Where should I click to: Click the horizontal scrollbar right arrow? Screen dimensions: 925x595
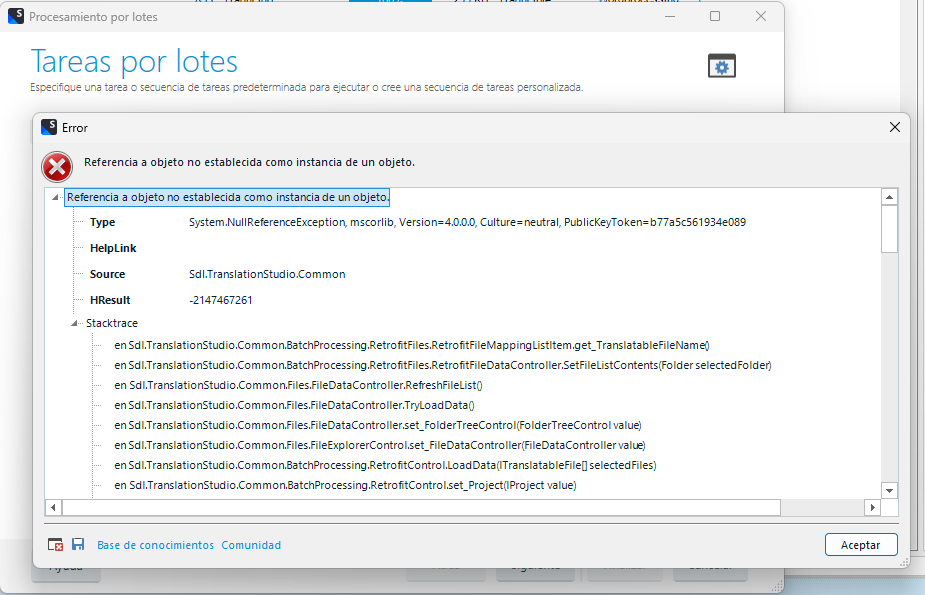tap(872, 507)
